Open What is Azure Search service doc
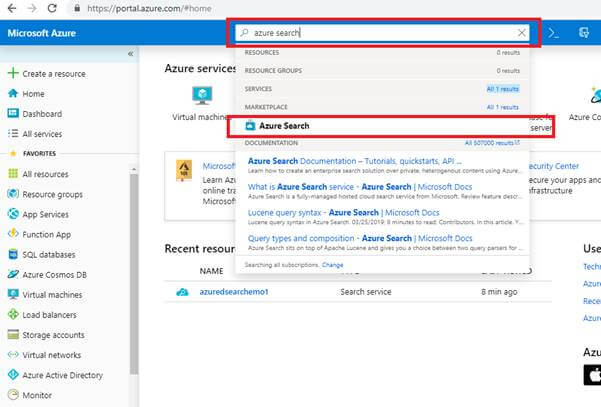 (360, 187)
